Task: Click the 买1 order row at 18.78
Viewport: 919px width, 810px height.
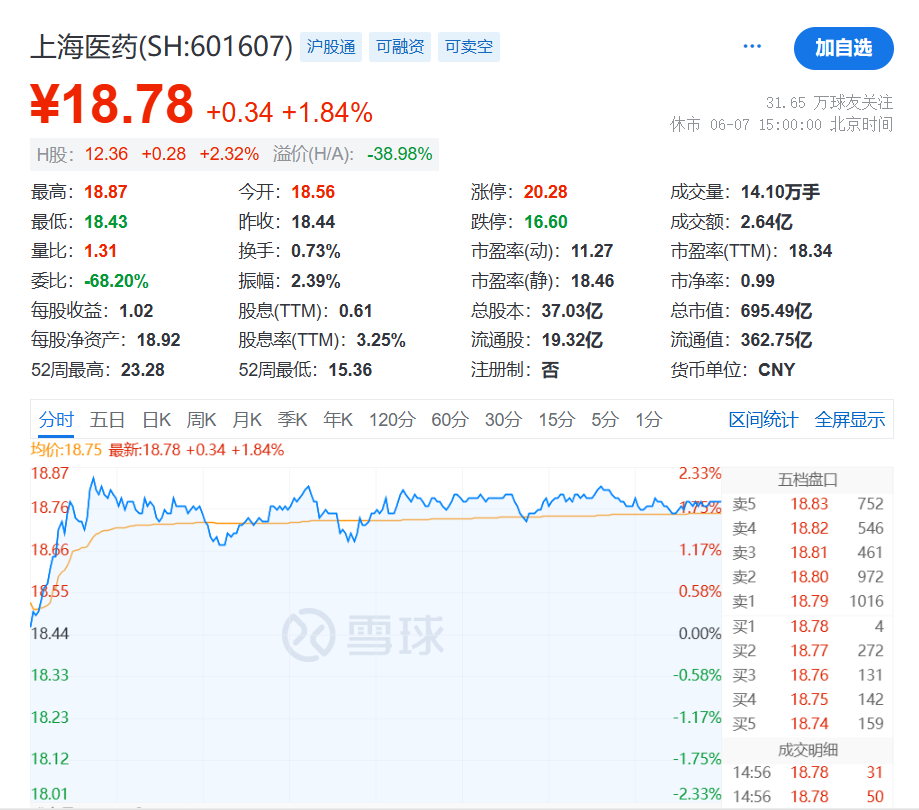Action: tap(808, 627)
